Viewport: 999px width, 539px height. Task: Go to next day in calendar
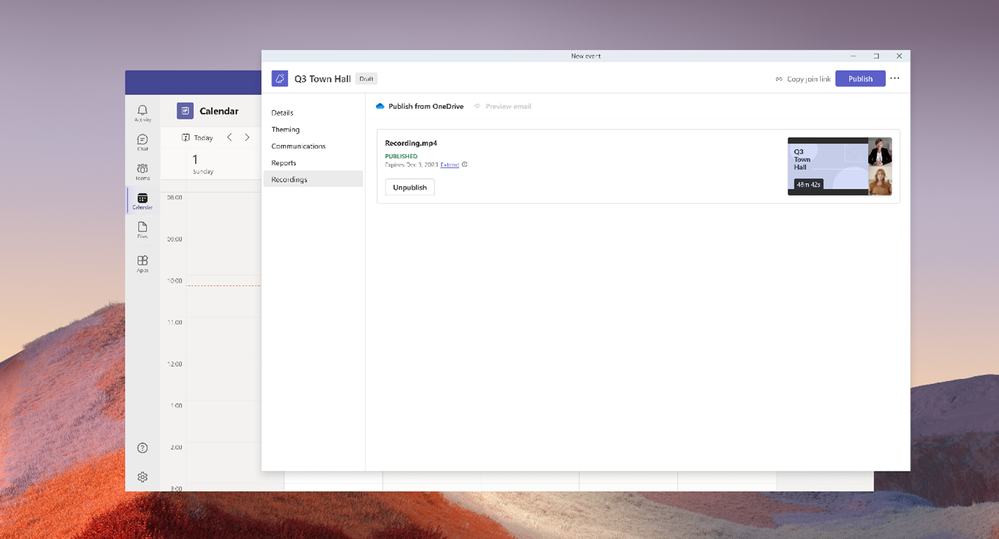[x=247, y=138]
